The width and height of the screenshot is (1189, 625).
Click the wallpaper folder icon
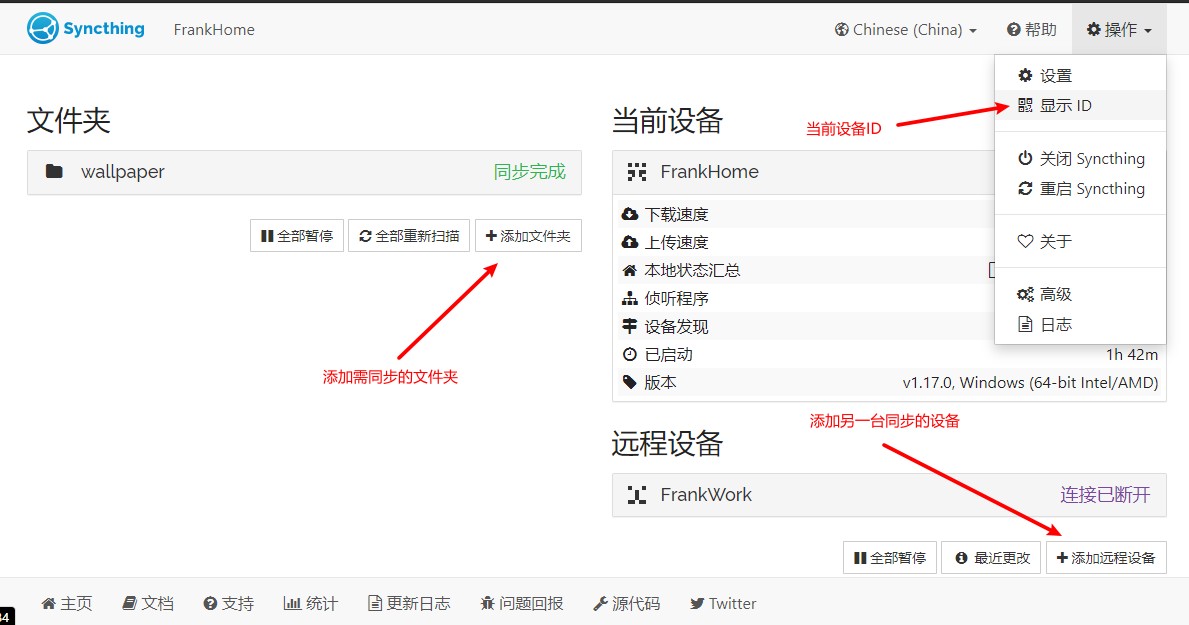[x=54, y=172]
